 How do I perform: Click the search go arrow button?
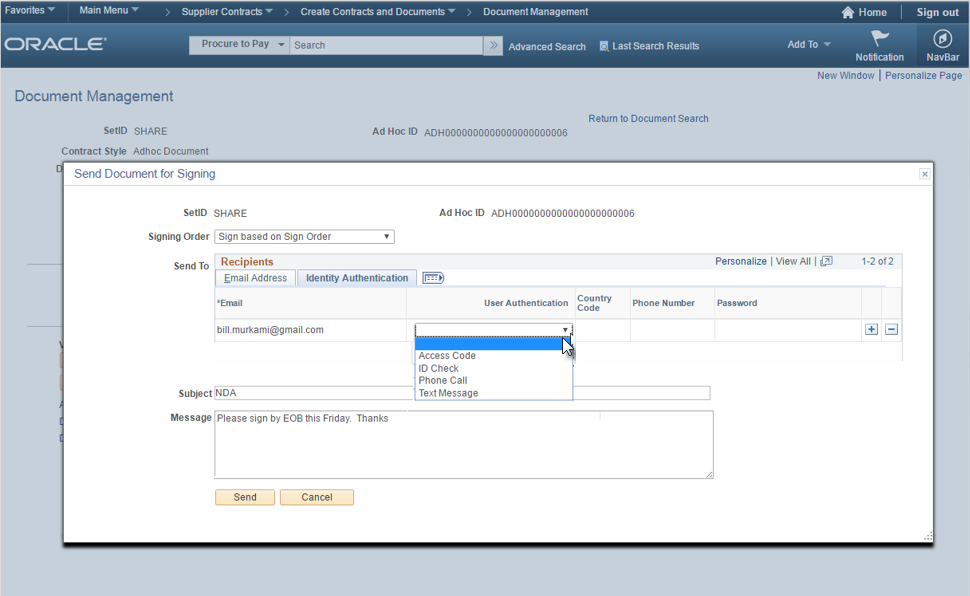[493, 45]
